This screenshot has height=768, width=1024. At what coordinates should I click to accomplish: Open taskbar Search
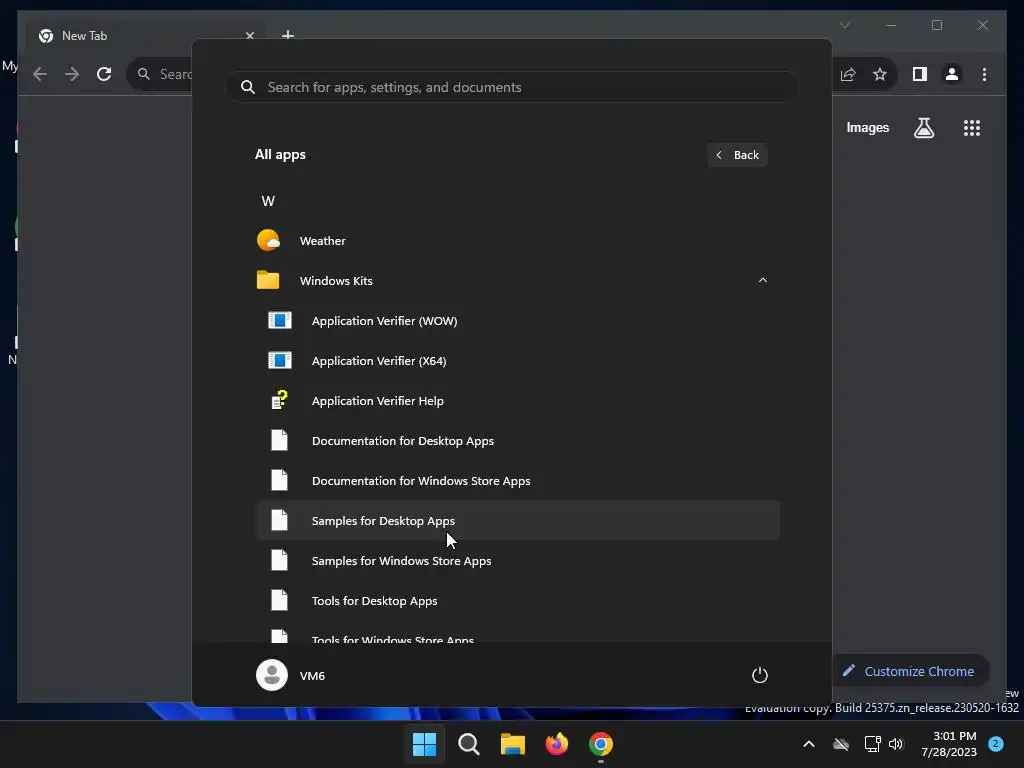pyautogui.click(x=468, y=744)
